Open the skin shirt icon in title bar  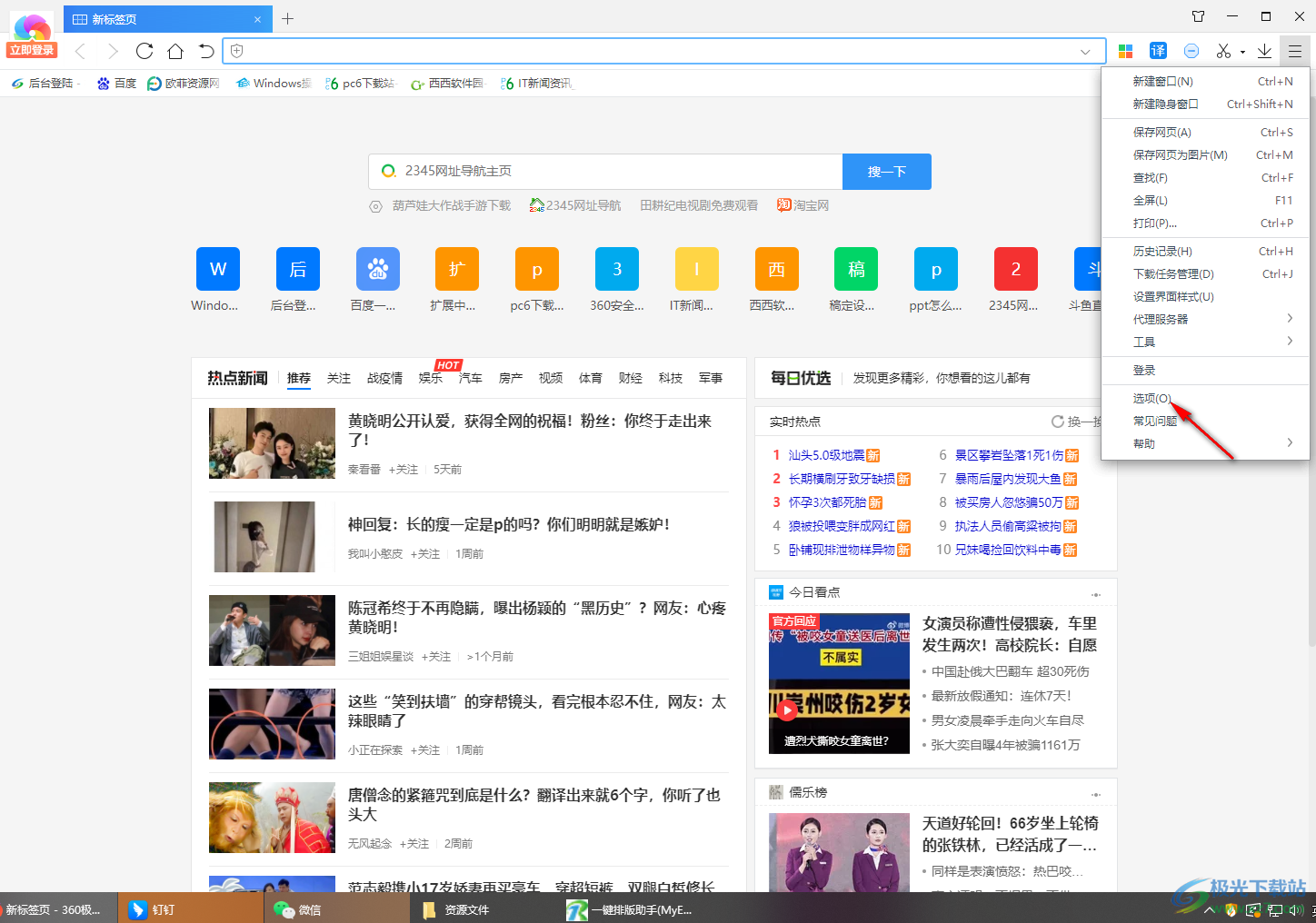[x=1199, y=16]
